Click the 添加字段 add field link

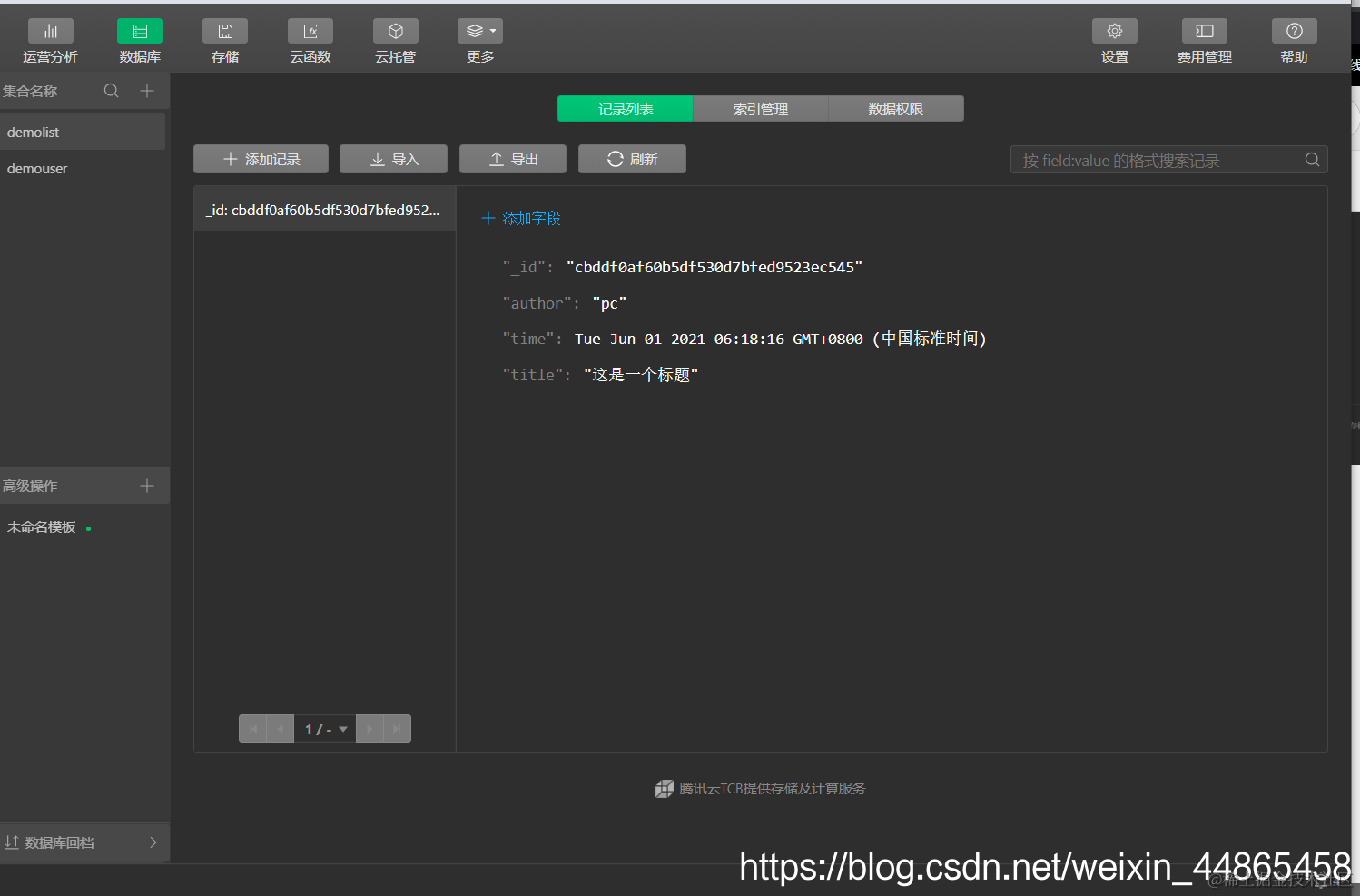tap(521, 218)
